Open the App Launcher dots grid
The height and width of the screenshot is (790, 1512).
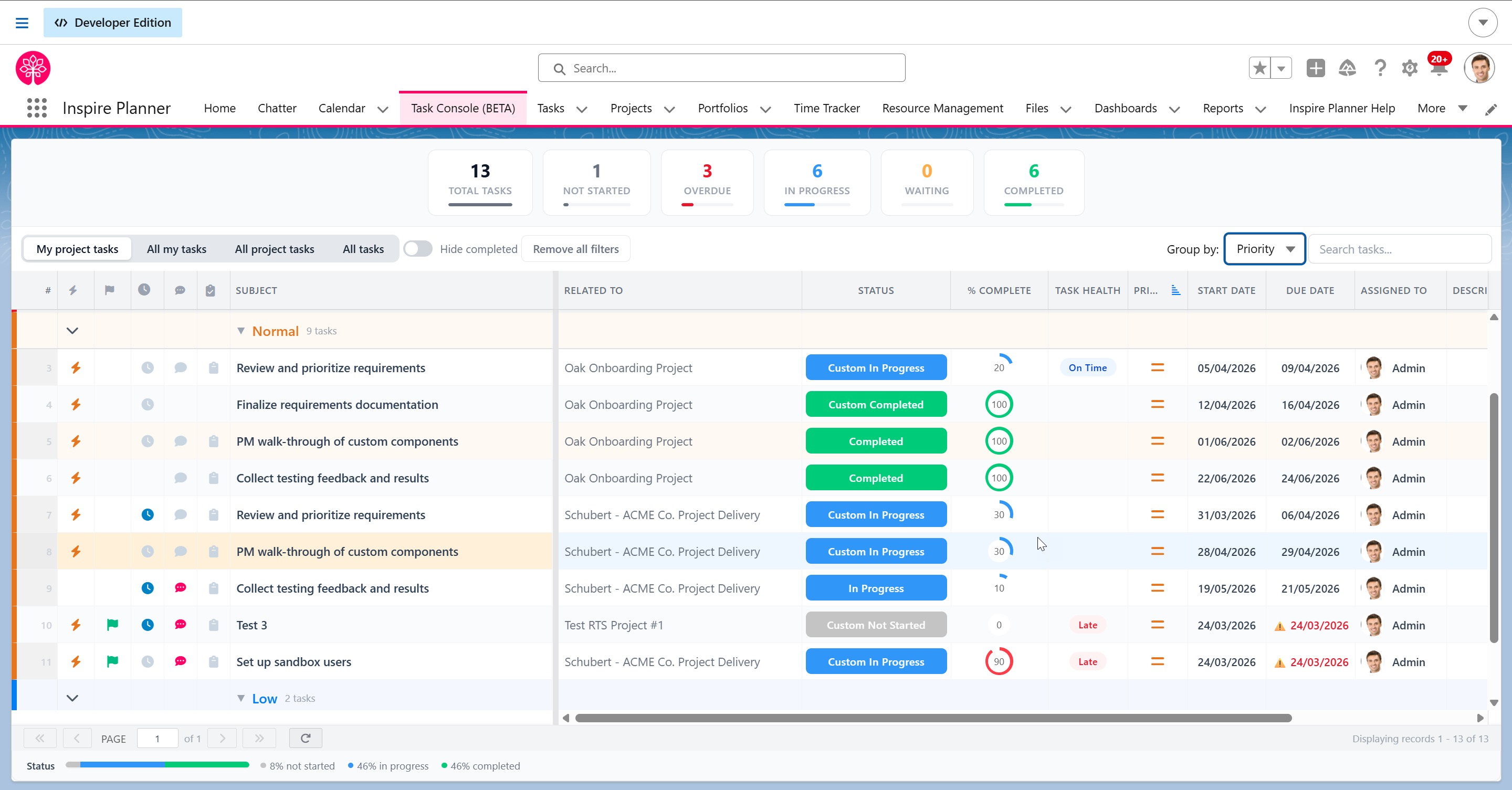[x=37, y=108]
